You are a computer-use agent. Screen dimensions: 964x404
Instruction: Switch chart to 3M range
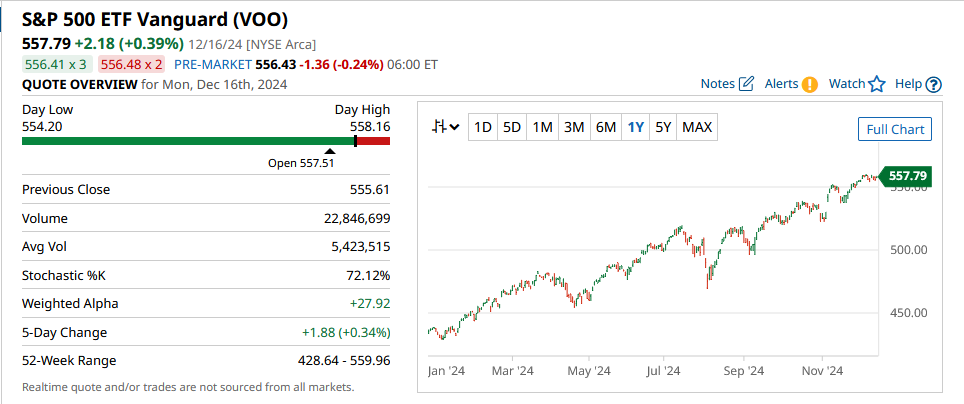(574, 127)
